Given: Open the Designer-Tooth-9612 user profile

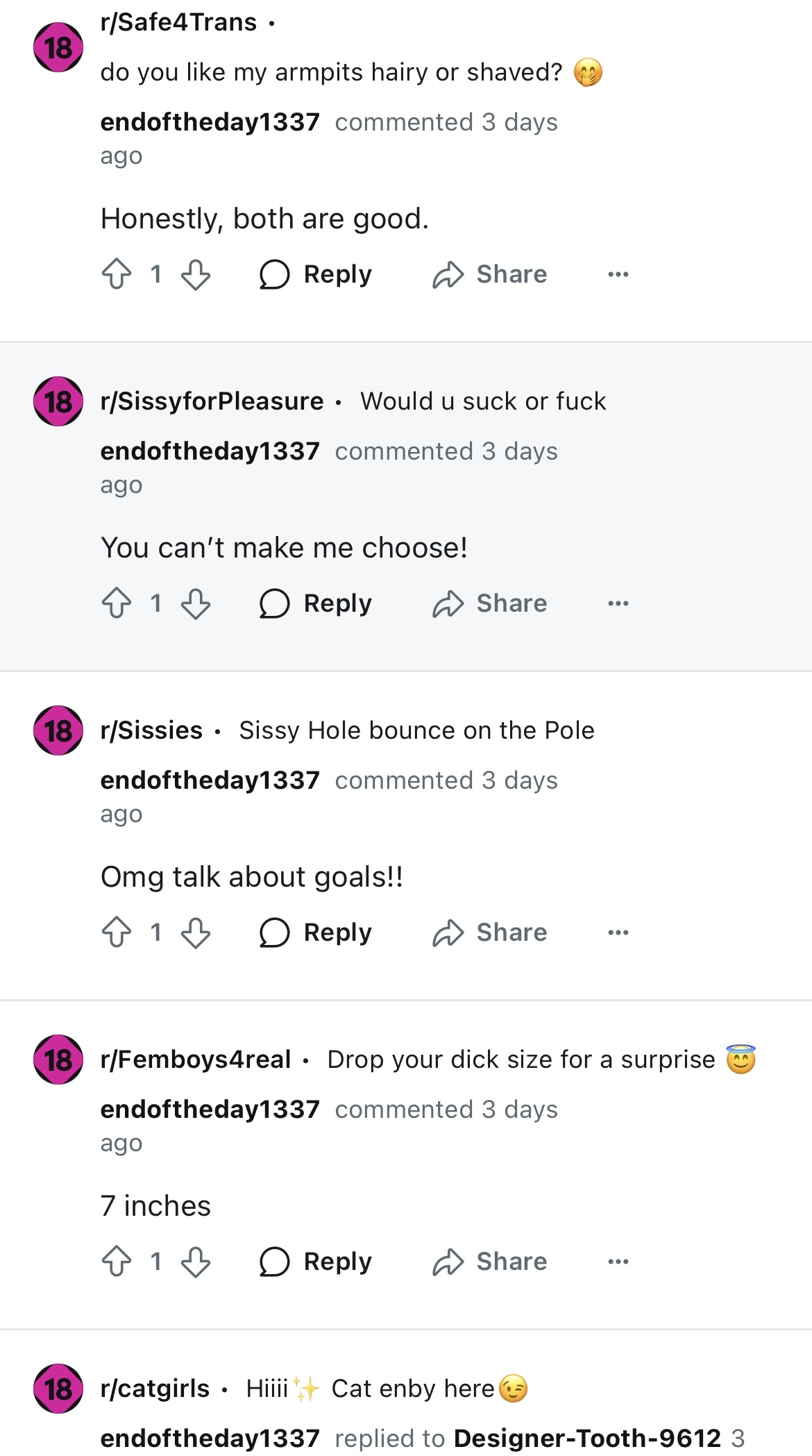Looking at the screenshot, I should [x=587, y=1438].
